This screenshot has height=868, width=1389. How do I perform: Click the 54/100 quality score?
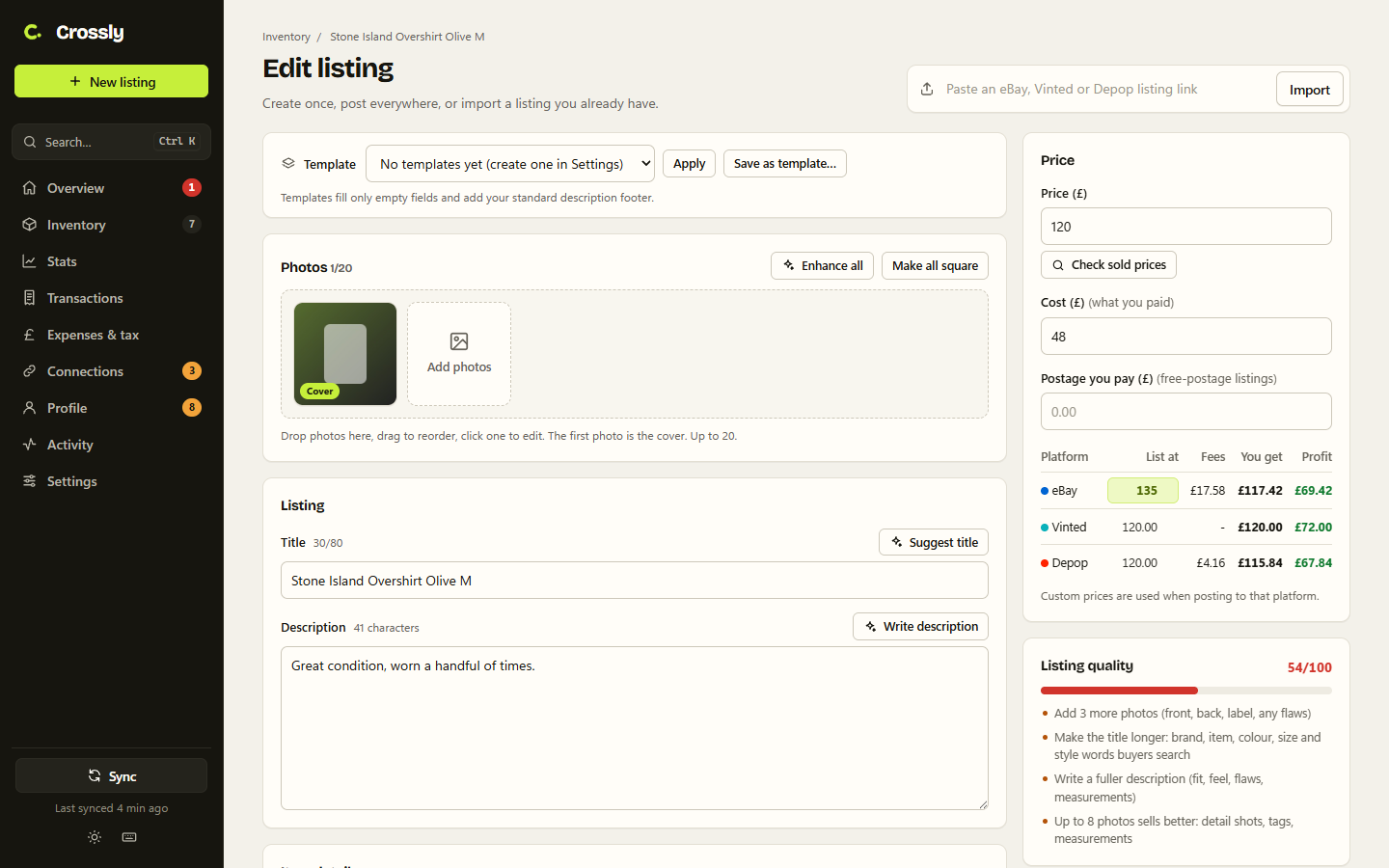pyautogui.click(x=1309, y=667)
